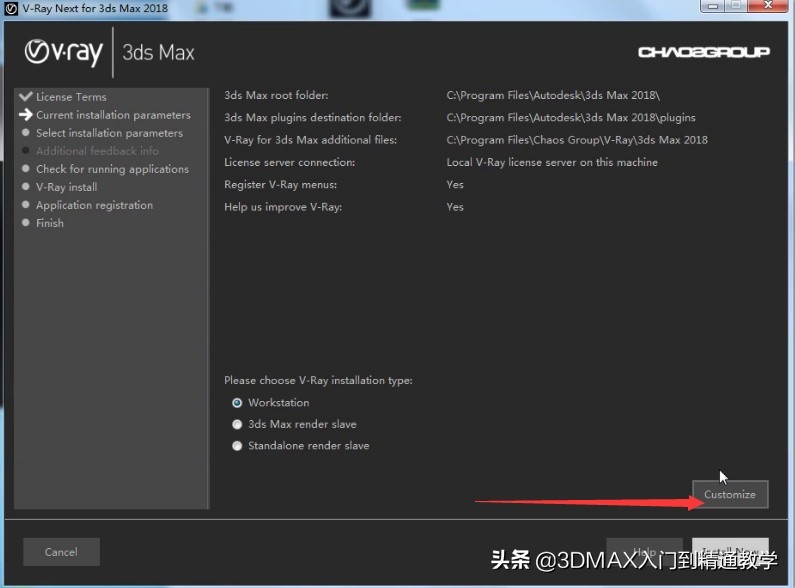Click 'Please choose V-Ray installation type:' text
795x588 pixels.
(x=318, y=380)
